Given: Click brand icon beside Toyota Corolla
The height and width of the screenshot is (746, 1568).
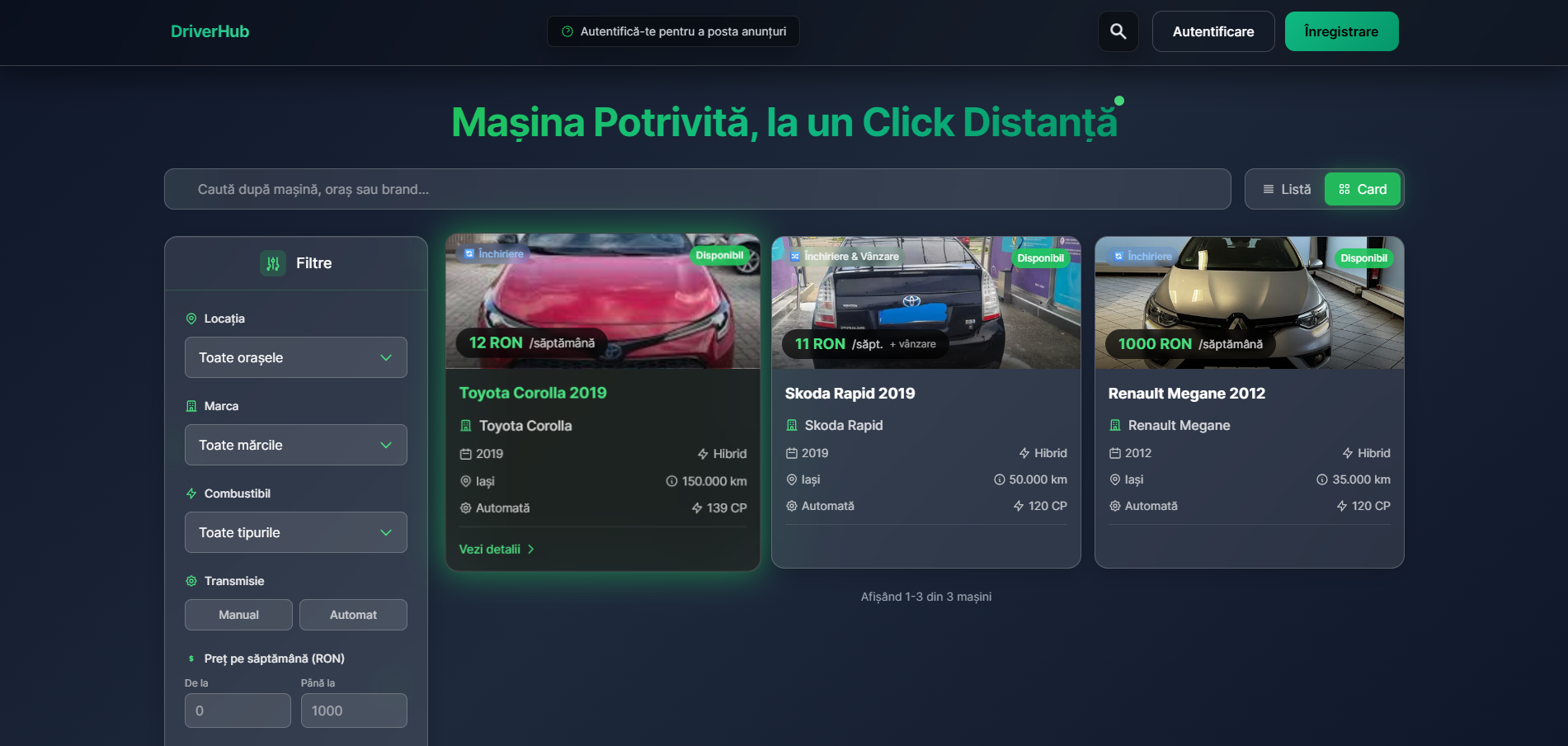Looking at the screenshot, I should 466,426.
